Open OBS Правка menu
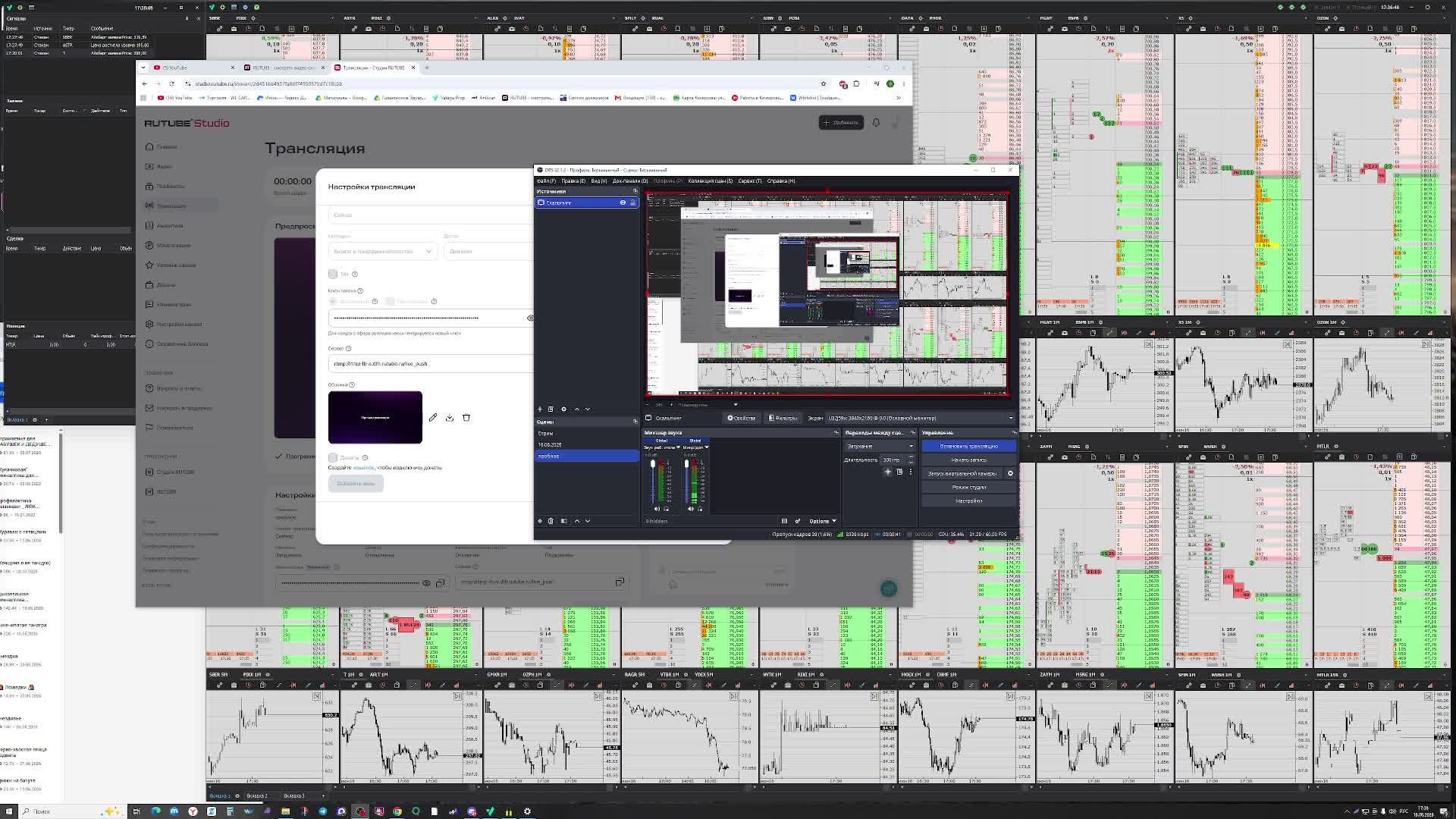The width and height of the screenshot is (1456, 819). [x=573, y=180]
